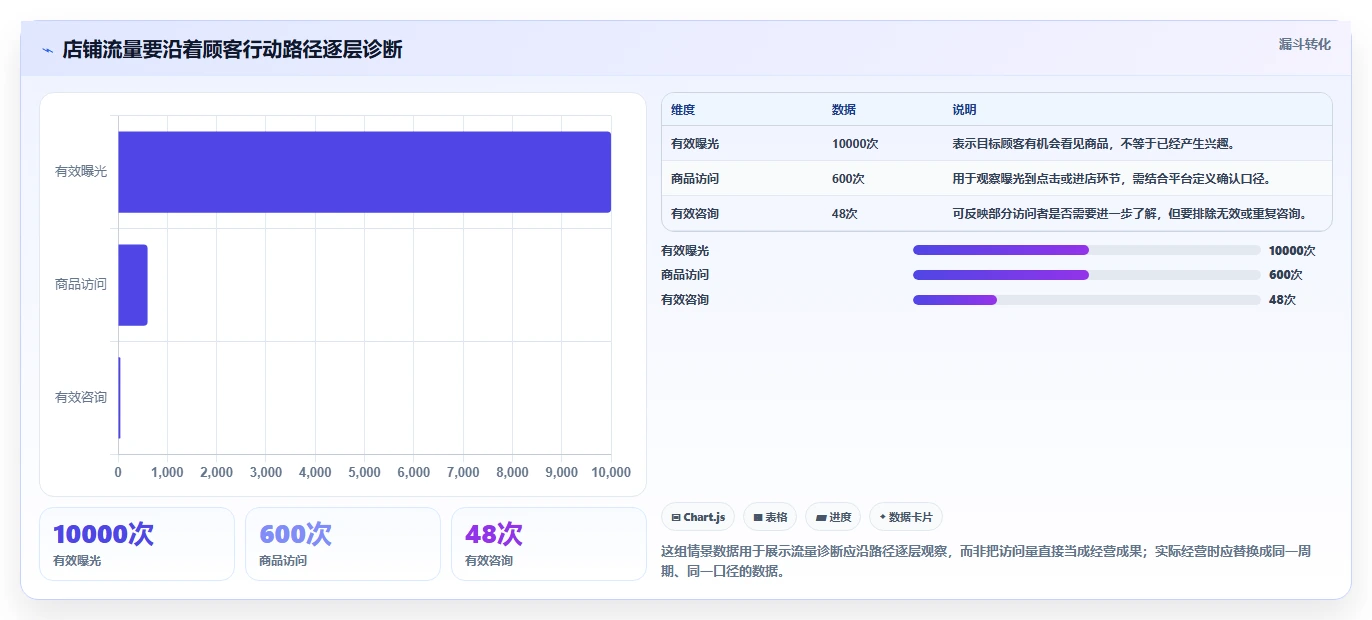Click the 1,000 tick on the x-axis

click(x=167, y=473)
